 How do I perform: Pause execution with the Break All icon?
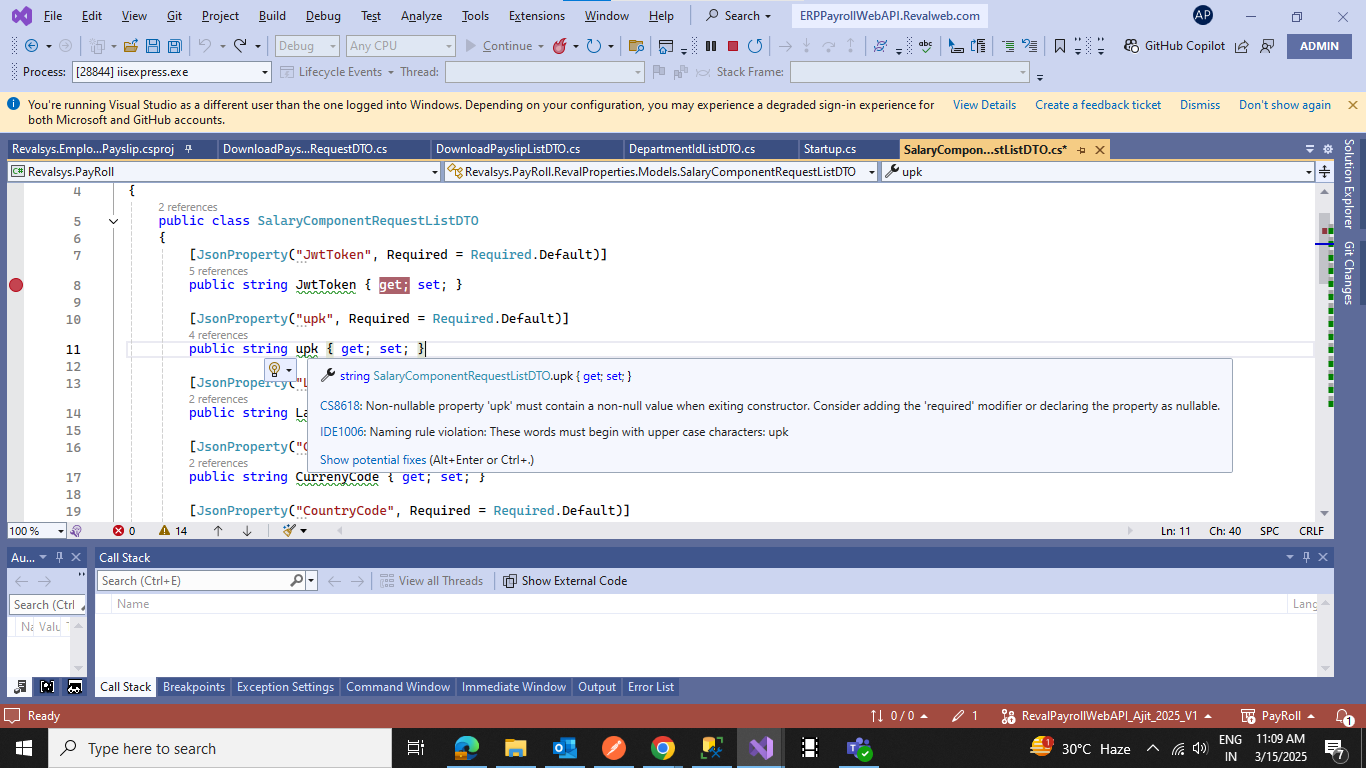pos(711,46)
